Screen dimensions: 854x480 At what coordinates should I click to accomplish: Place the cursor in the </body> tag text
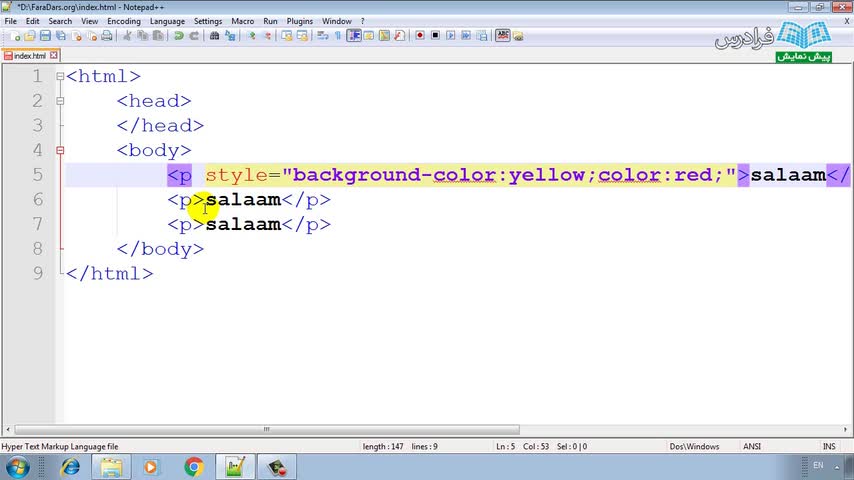click(160, 249)
